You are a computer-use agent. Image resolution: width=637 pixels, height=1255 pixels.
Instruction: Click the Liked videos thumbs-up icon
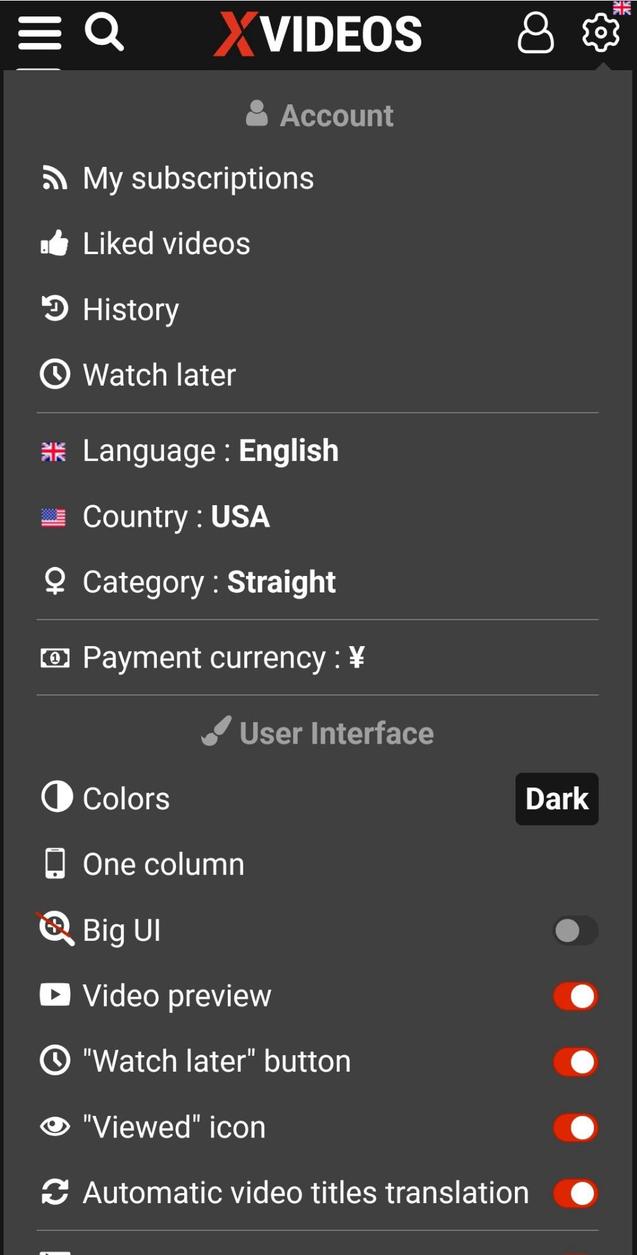(55, 242)
